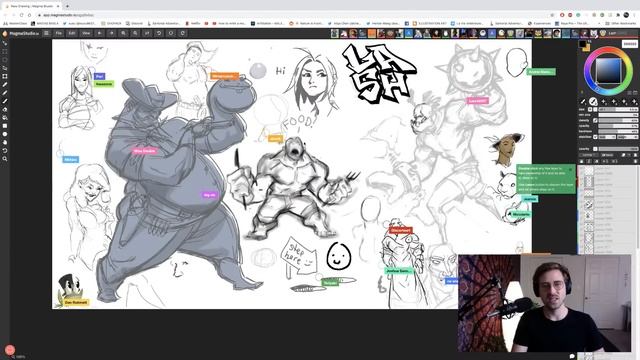Image resolution: width=640 pixels, height=360 pixels.
Task: Click the orange background color swatch
Action: click(587, 48)
